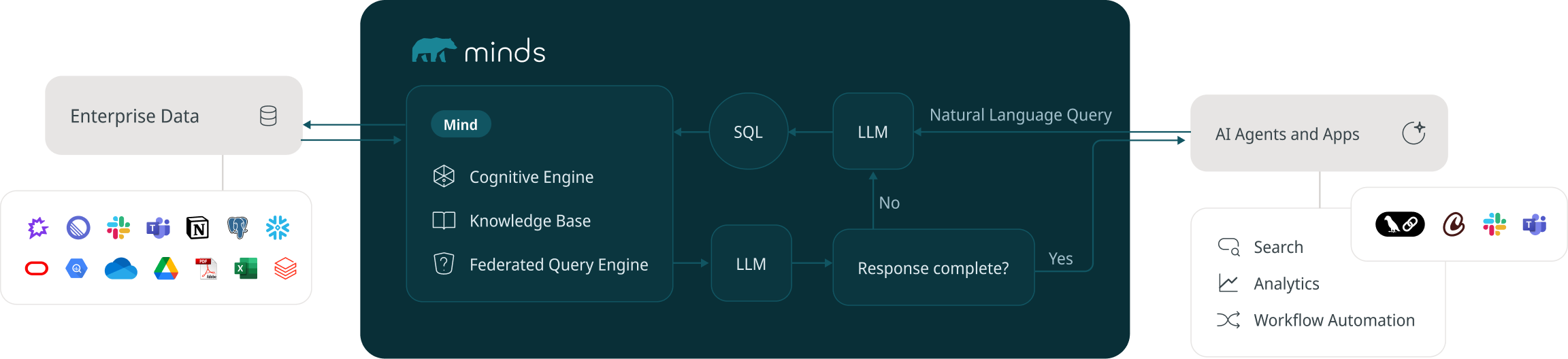Click the LangChain parrot-link icon
Image resolution: width=1568 pixels, height=359 pixels.
click(x=1400, y=224)
